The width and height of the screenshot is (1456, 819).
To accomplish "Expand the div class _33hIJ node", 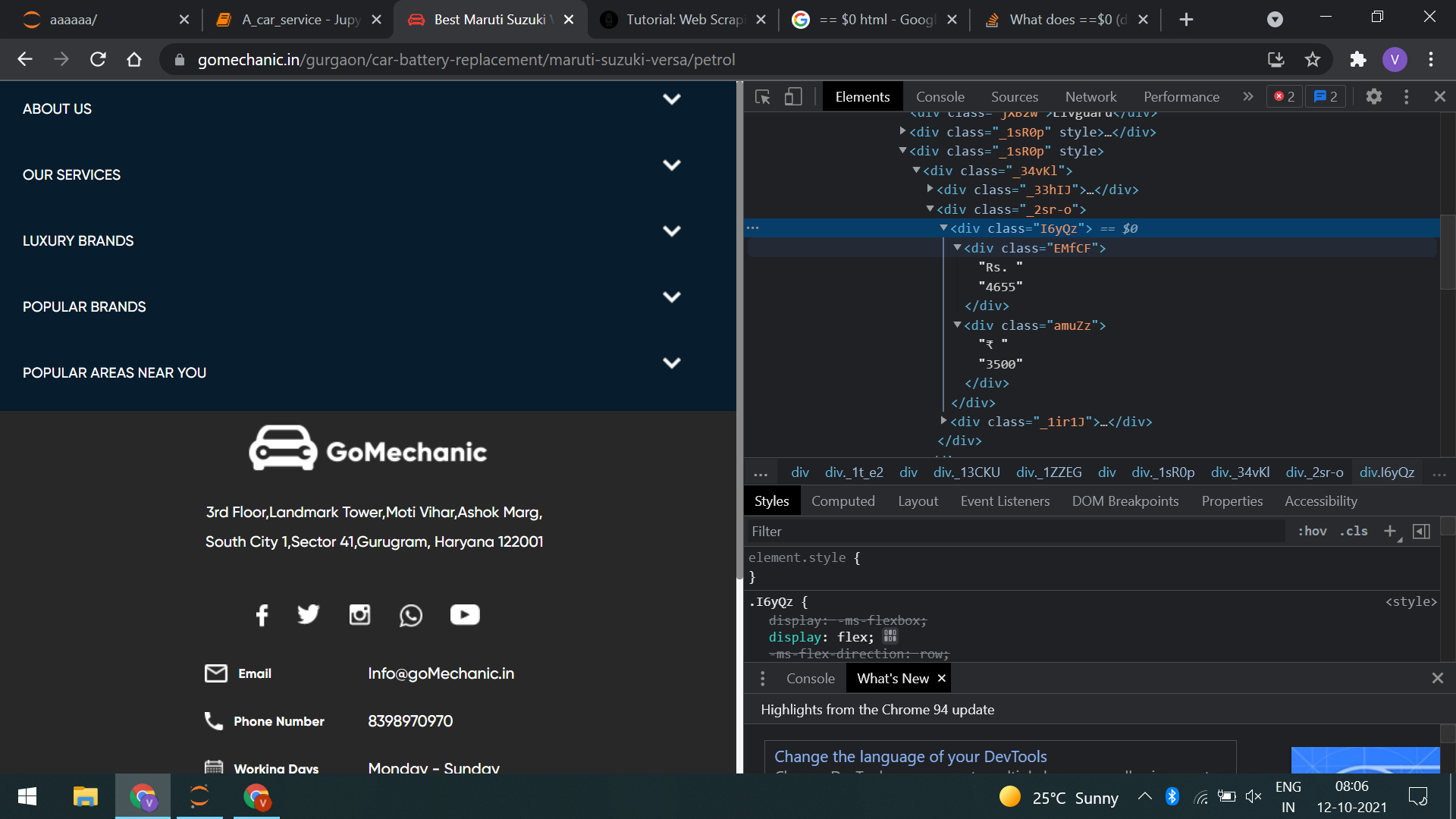I will click(930, 189).
